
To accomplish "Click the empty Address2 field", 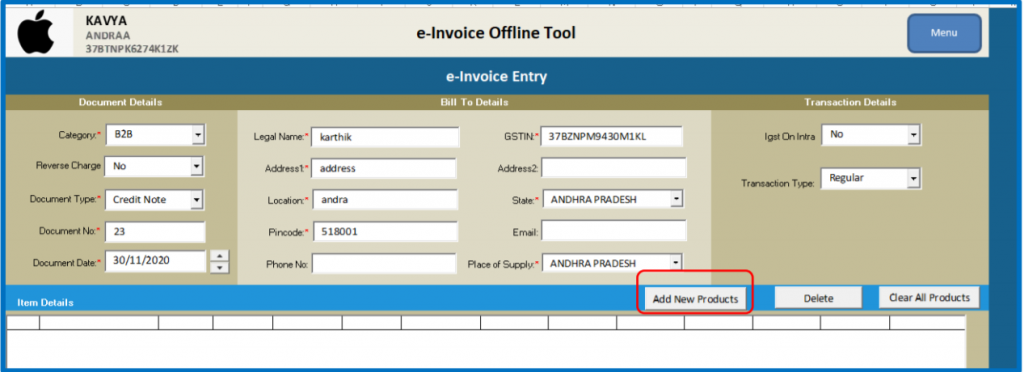I will pos(614,168).
